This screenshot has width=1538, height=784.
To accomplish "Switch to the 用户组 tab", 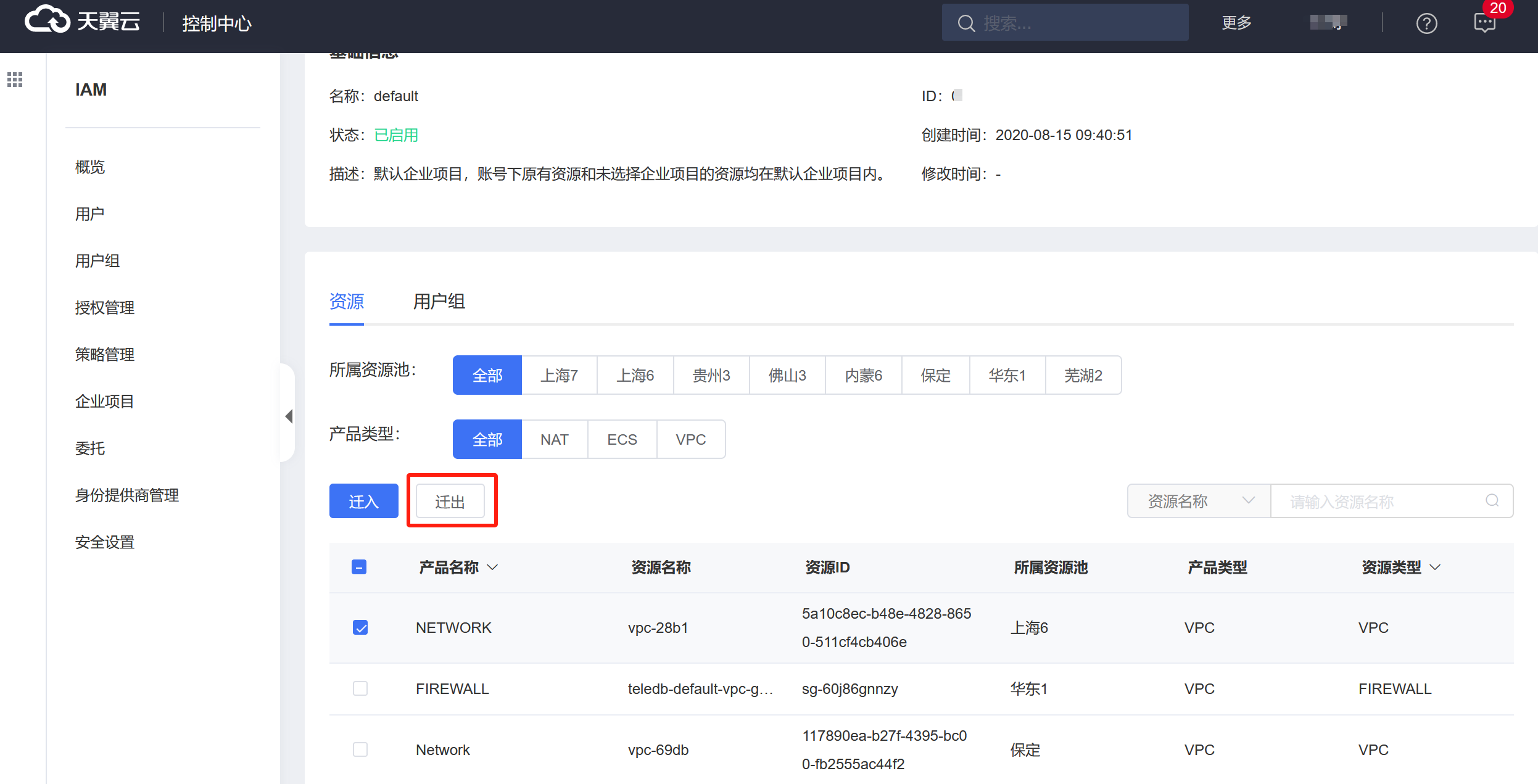I will pos(439,302).
